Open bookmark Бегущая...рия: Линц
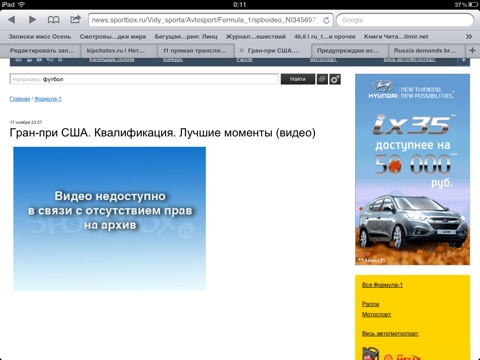The height and width of the screenshot is (360, 480). point(186,36)
